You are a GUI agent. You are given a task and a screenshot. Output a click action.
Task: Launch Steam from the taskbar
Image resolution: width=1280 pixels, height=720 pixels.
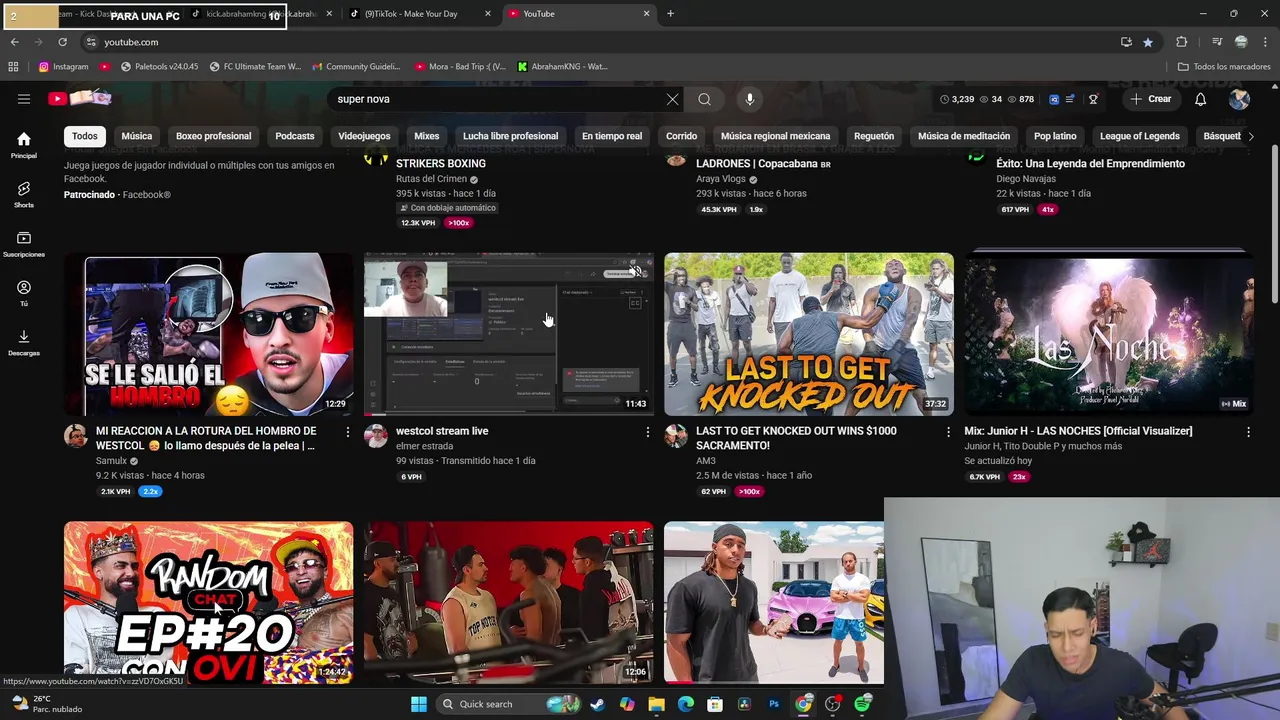597,704
